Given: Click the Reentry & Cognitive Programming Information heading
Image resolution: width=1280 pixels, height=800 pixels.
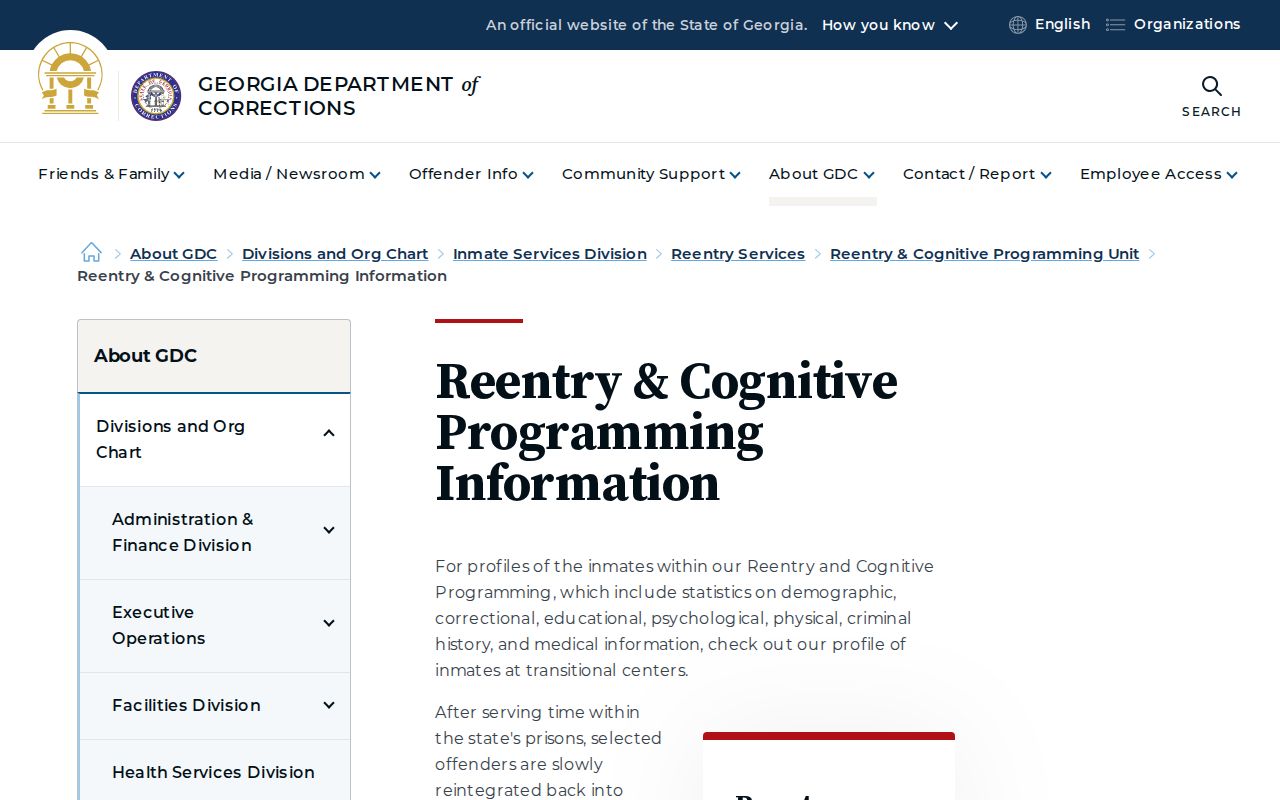Looking at the screenshot, I should coord(666,432).
